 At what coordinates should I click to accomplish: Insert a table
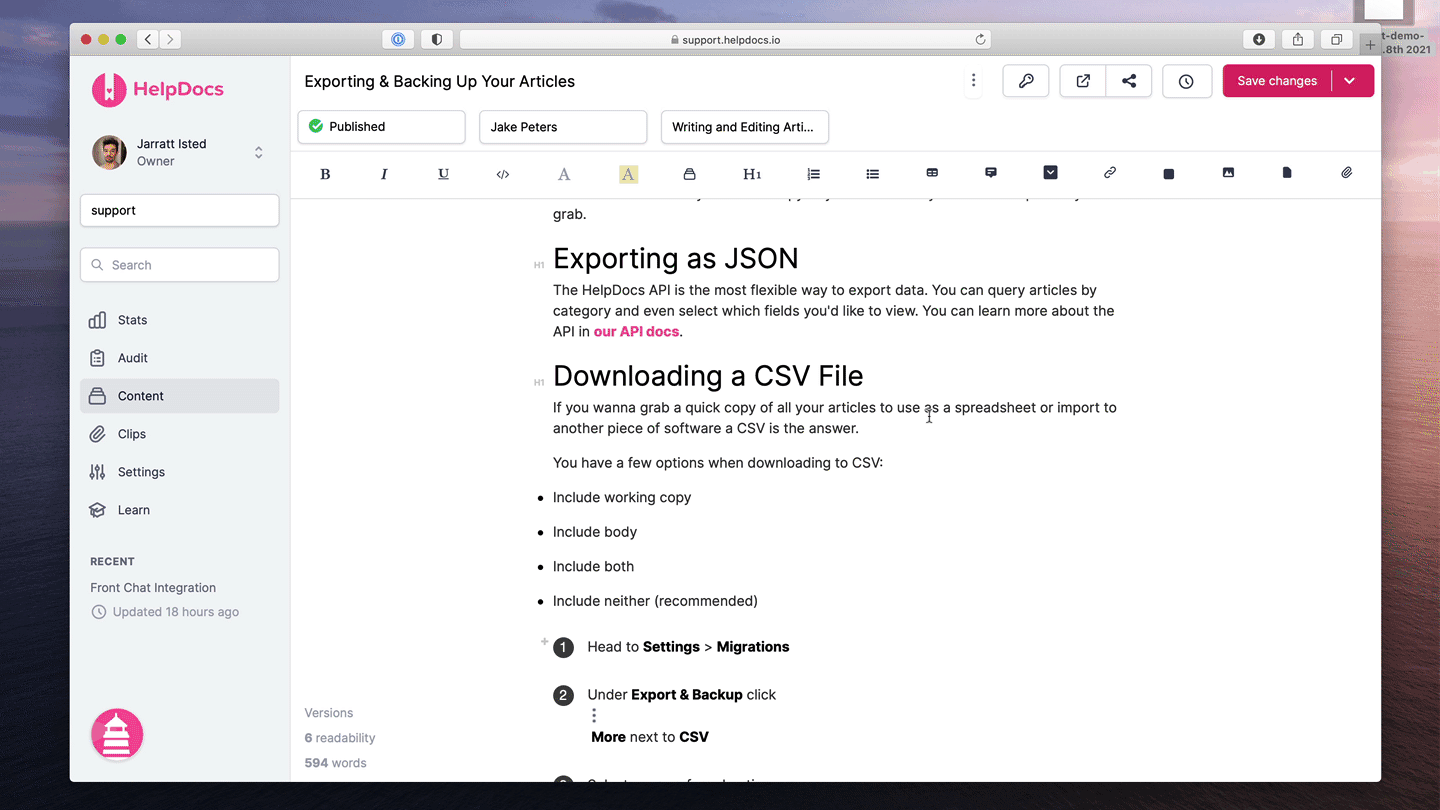(932, 173)
